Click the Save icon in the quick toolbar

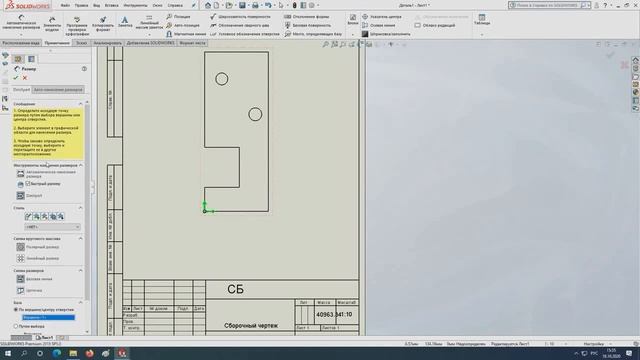coord(242,5)
